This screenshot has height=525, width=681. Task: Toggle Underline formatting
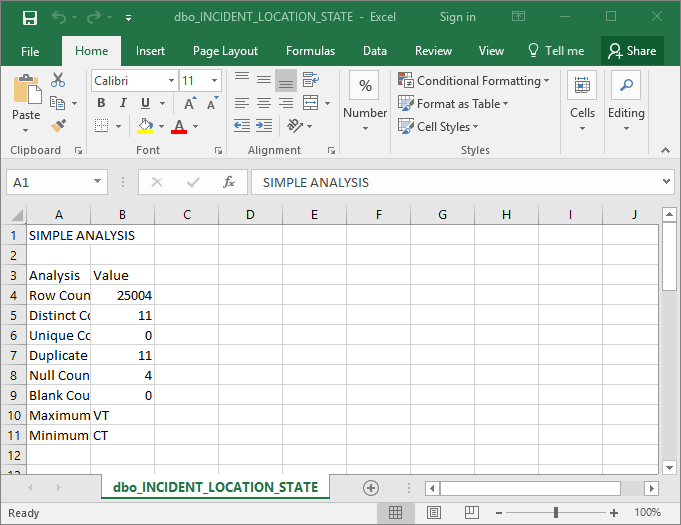145,103
